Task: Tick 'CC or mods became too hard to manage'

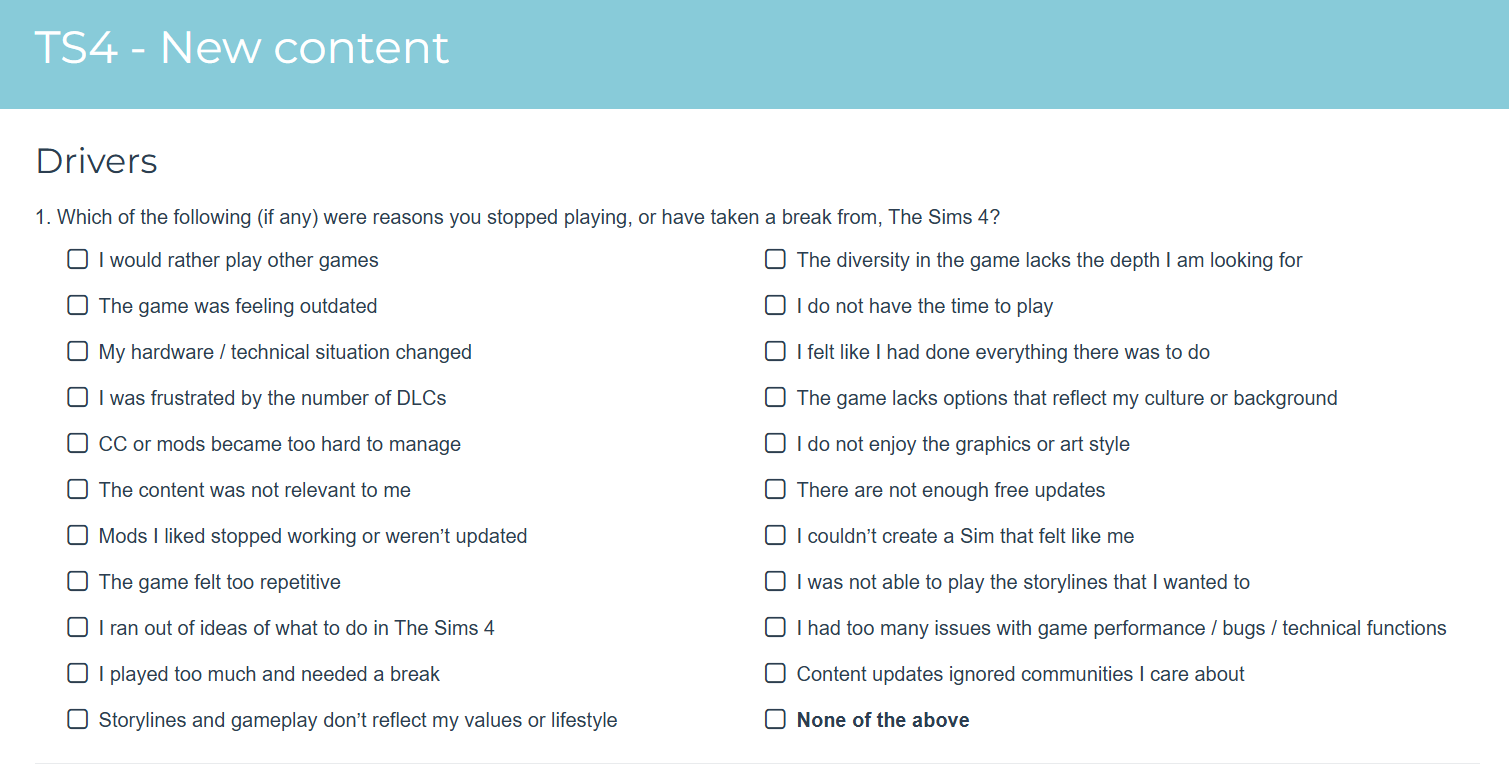Action: click(77, 444)
